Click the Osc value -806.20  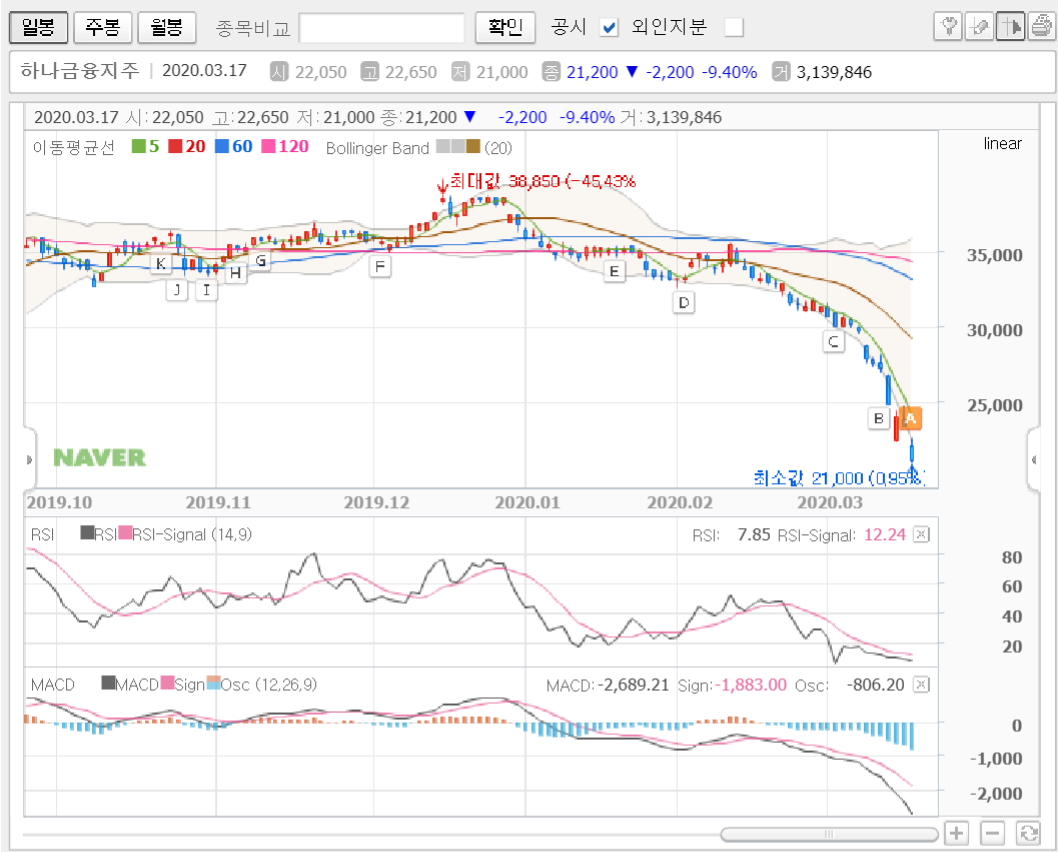(x=875, y=685)
